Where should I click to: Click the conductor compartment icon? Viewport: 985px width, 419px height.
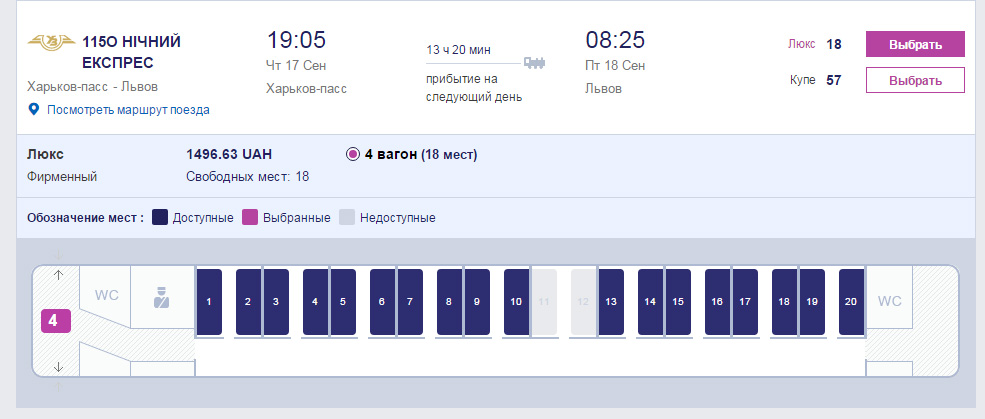coord(161,297)
